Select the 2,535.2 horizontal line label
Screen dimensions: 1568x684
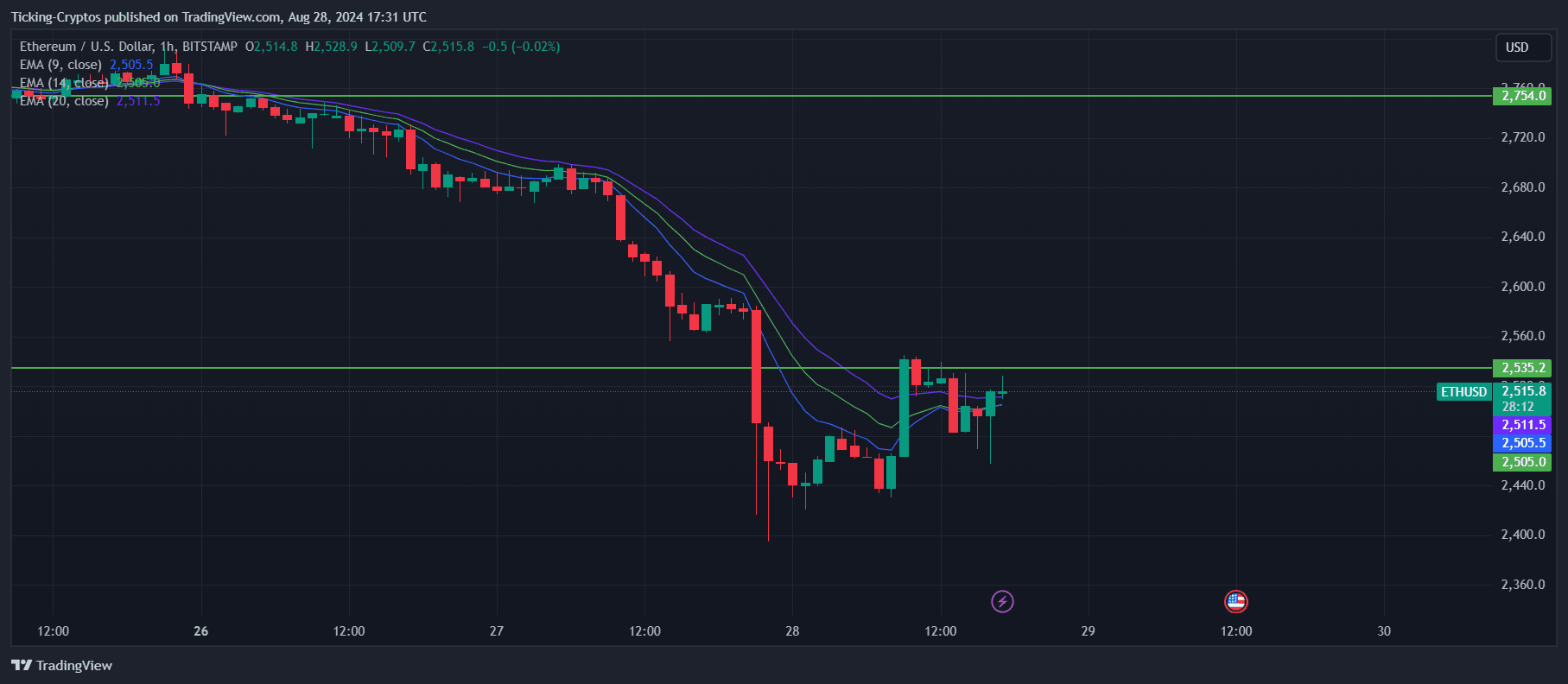(1522, 368)
